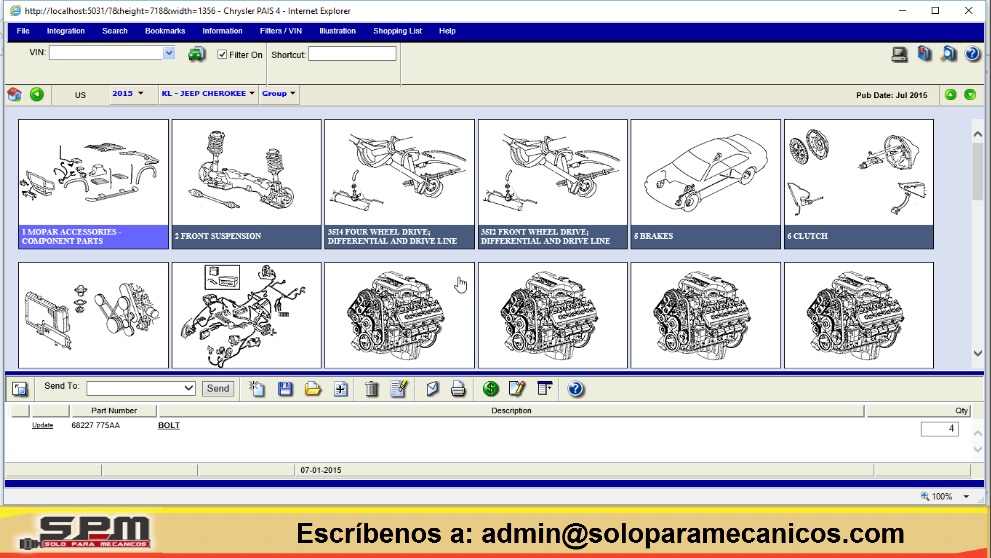This screenshot has width=991, height=558.
Task: Click the green dollar pricing icon
Action: point(490,389)
